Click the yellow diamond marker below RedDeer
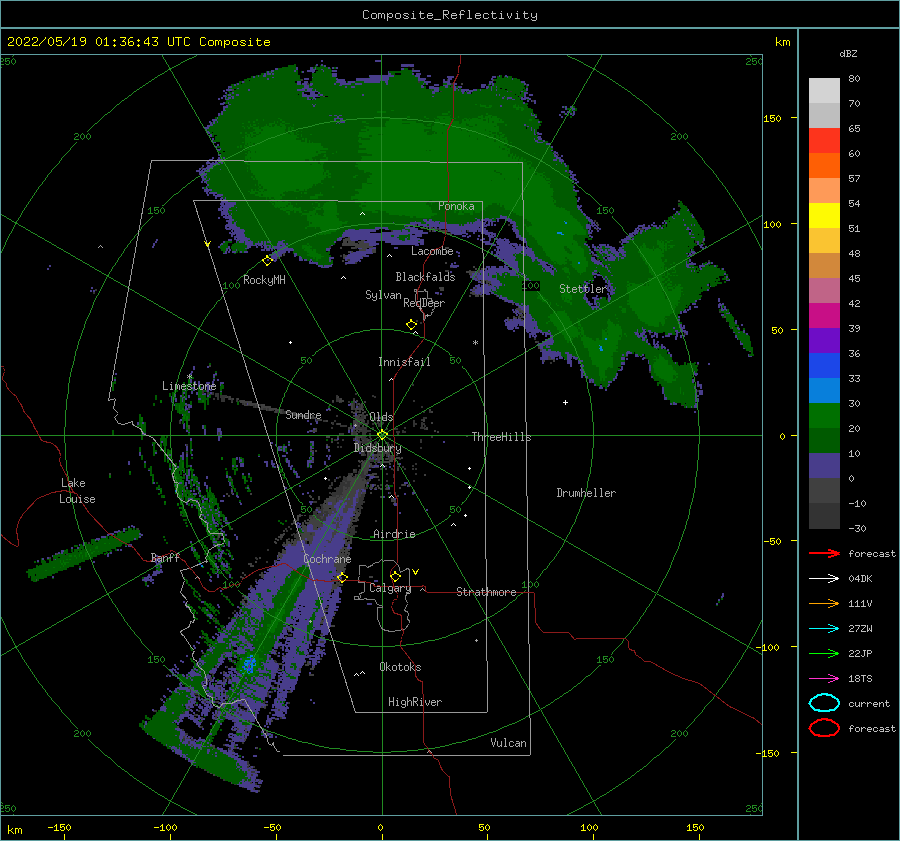 412,325
